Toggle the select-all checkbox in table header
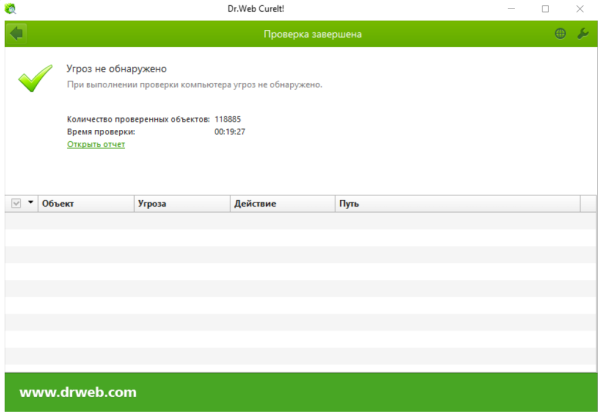This screenshot has width=600, height=413. 16,203
